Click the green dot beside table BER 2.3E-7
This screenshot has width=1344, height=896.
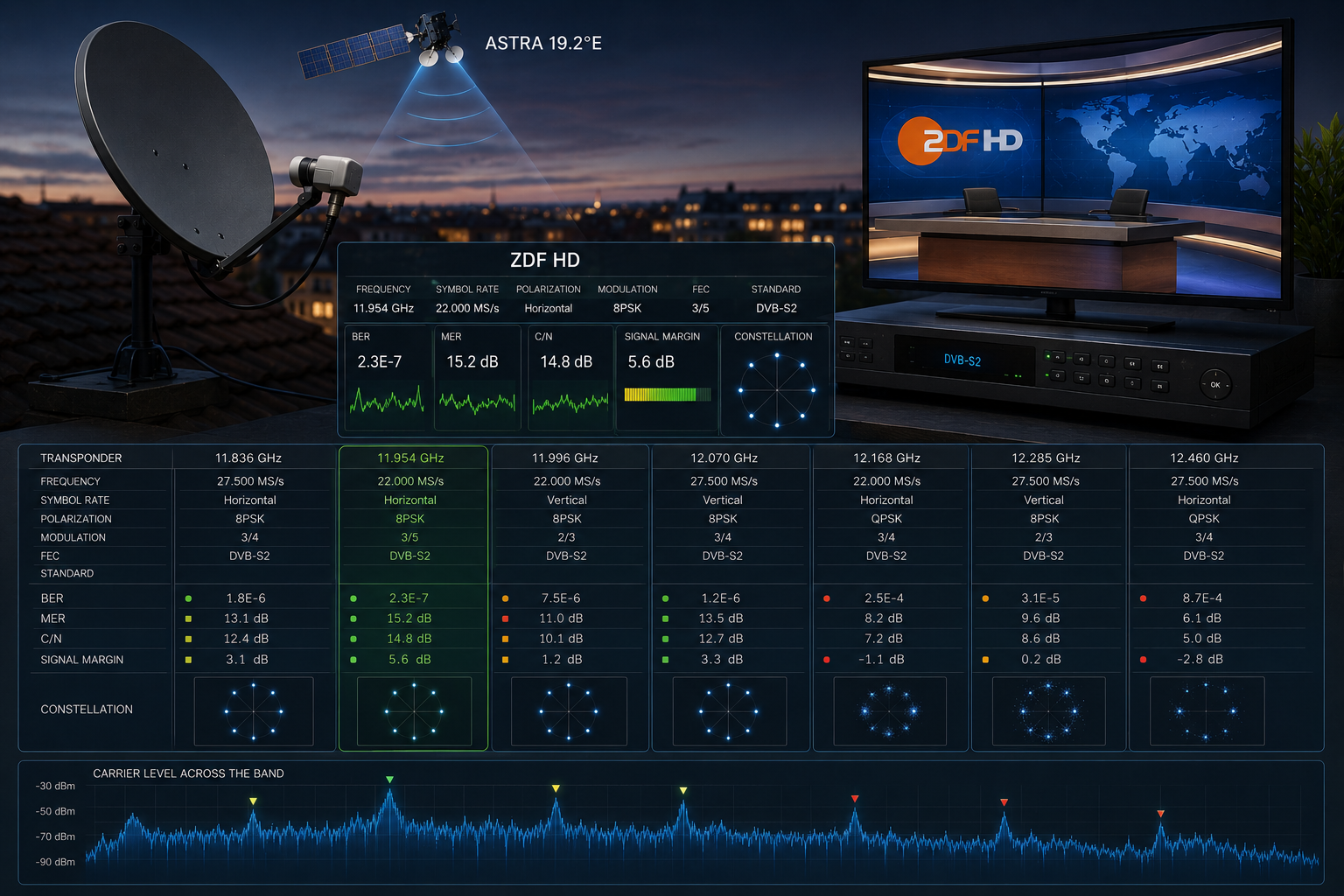(353, 598)
